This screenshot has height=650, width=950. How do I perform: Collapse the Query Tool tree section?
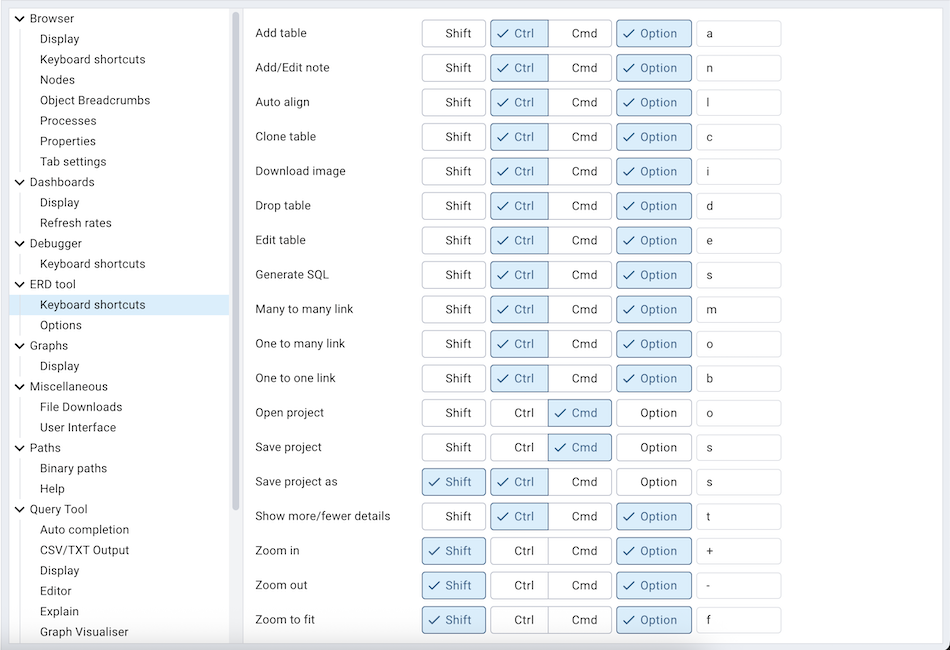pyautogui.click(x=22, y=509)
